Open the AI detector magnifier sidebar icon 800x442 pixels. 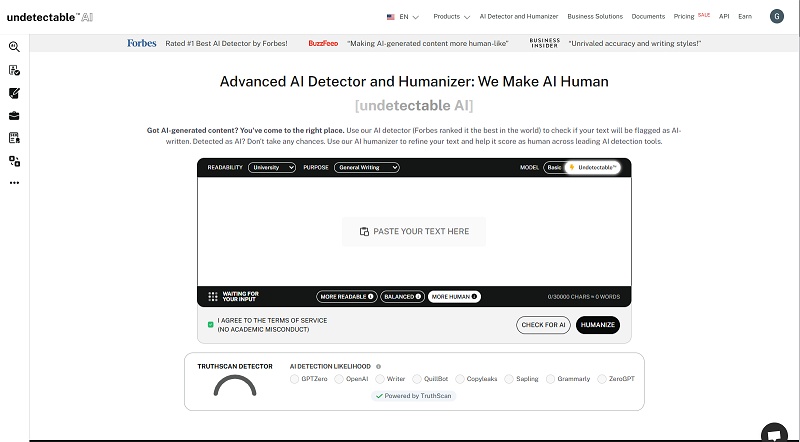(14, 47)
